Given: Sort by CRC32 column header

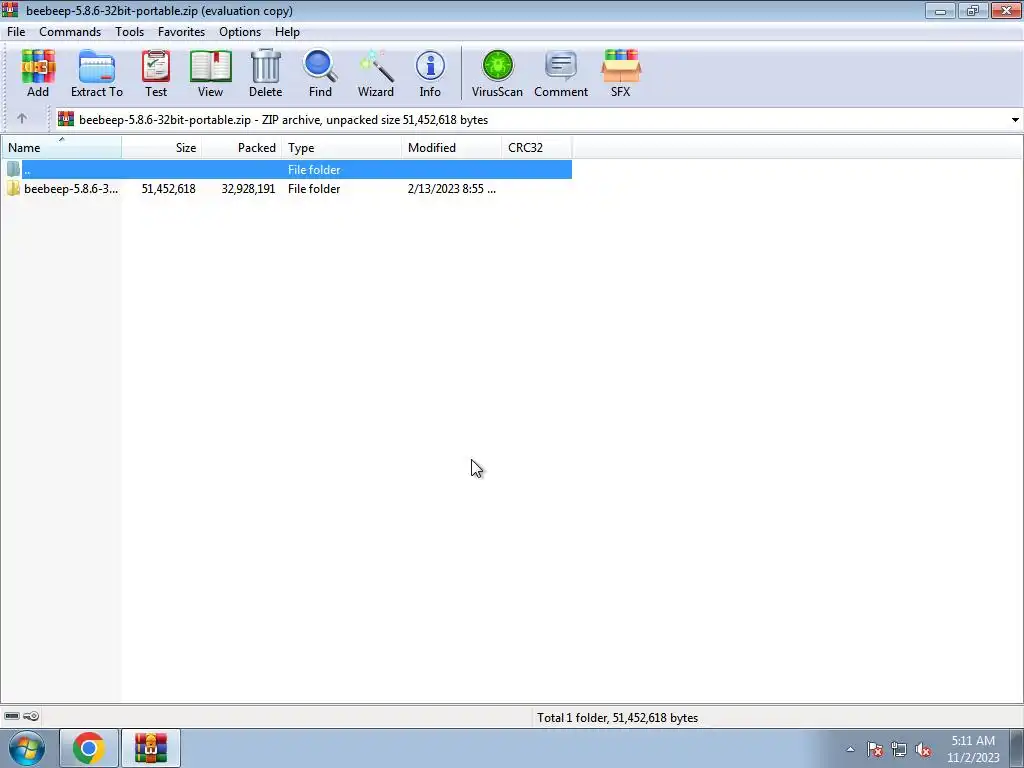Looking at the screenshot, I should (537, 148).
